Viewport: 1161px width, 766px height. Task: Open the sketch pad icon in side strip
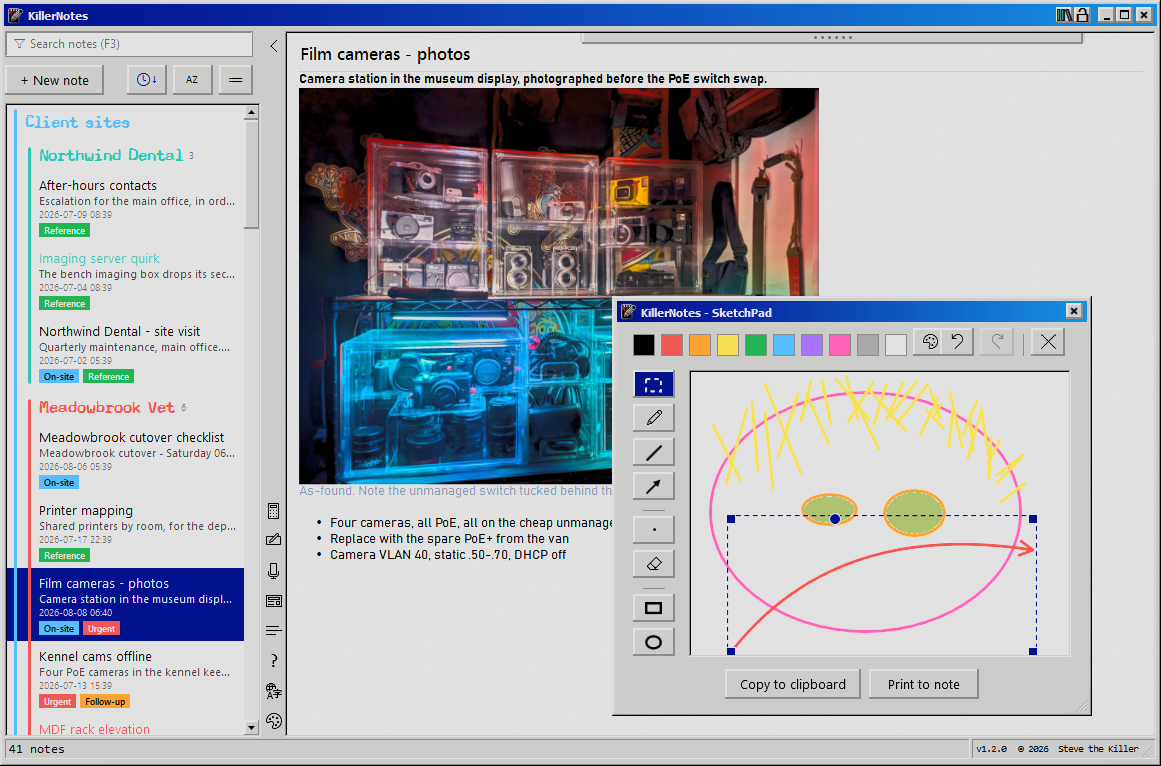point(273,540)
